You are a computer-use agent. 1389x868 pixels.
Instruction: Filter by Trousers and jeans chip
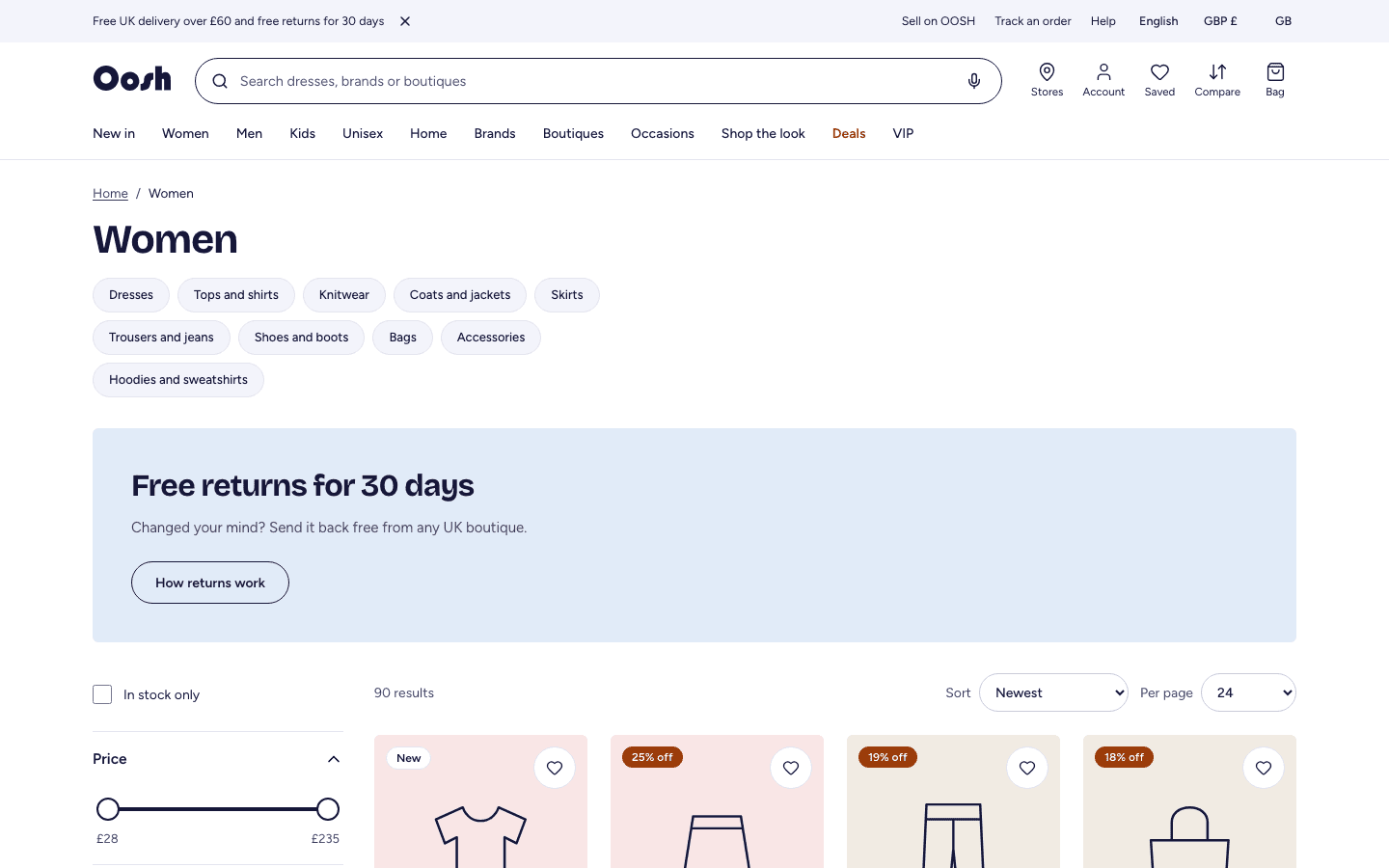pos(161,338)
